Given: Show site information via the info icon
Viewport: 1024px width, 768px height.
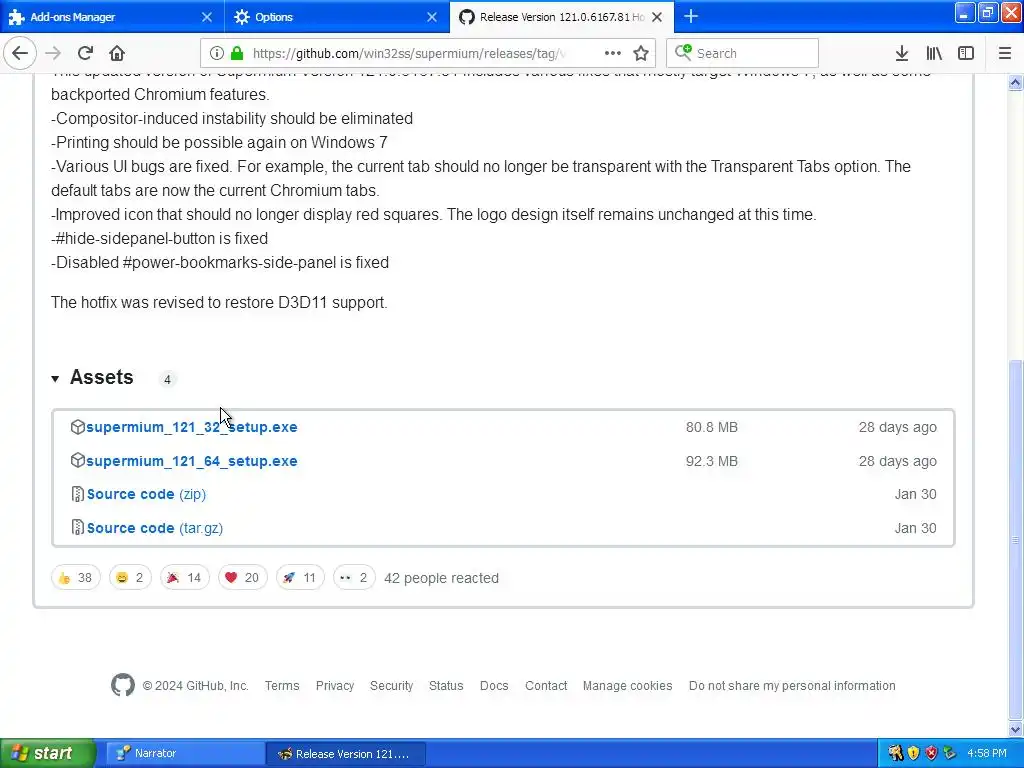Looking at the screenshot, I should coord(217,54).
